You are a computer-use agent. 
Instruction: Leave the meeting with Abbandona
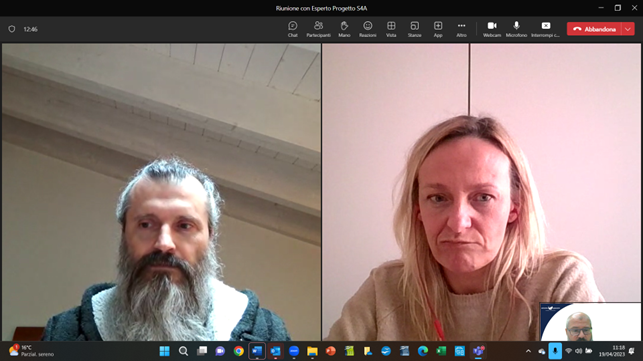[595, 29]
